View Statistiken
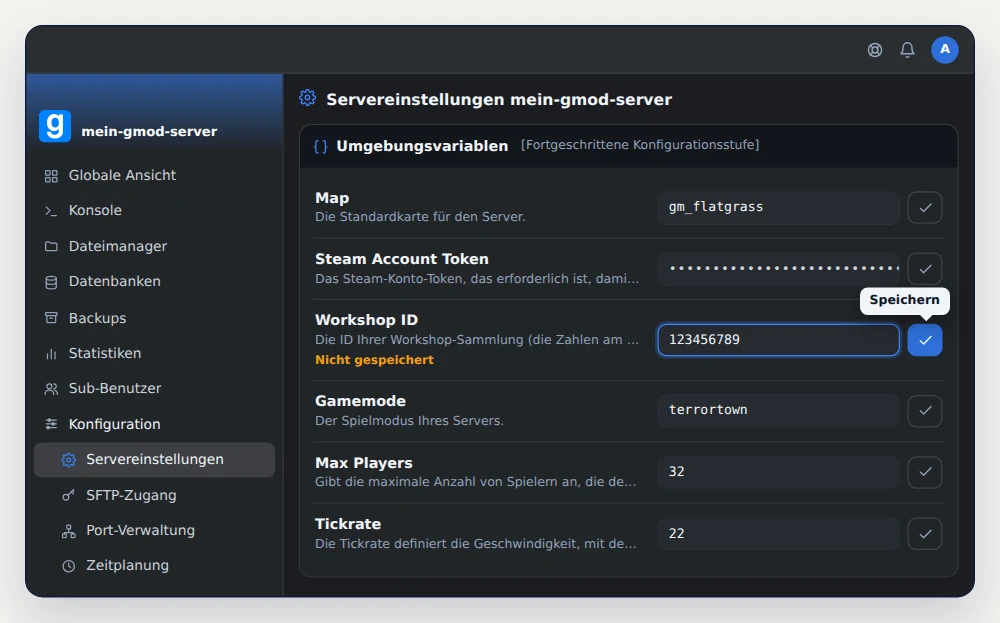The width and height of the screenshot is (1000, 623). [154, 353]
